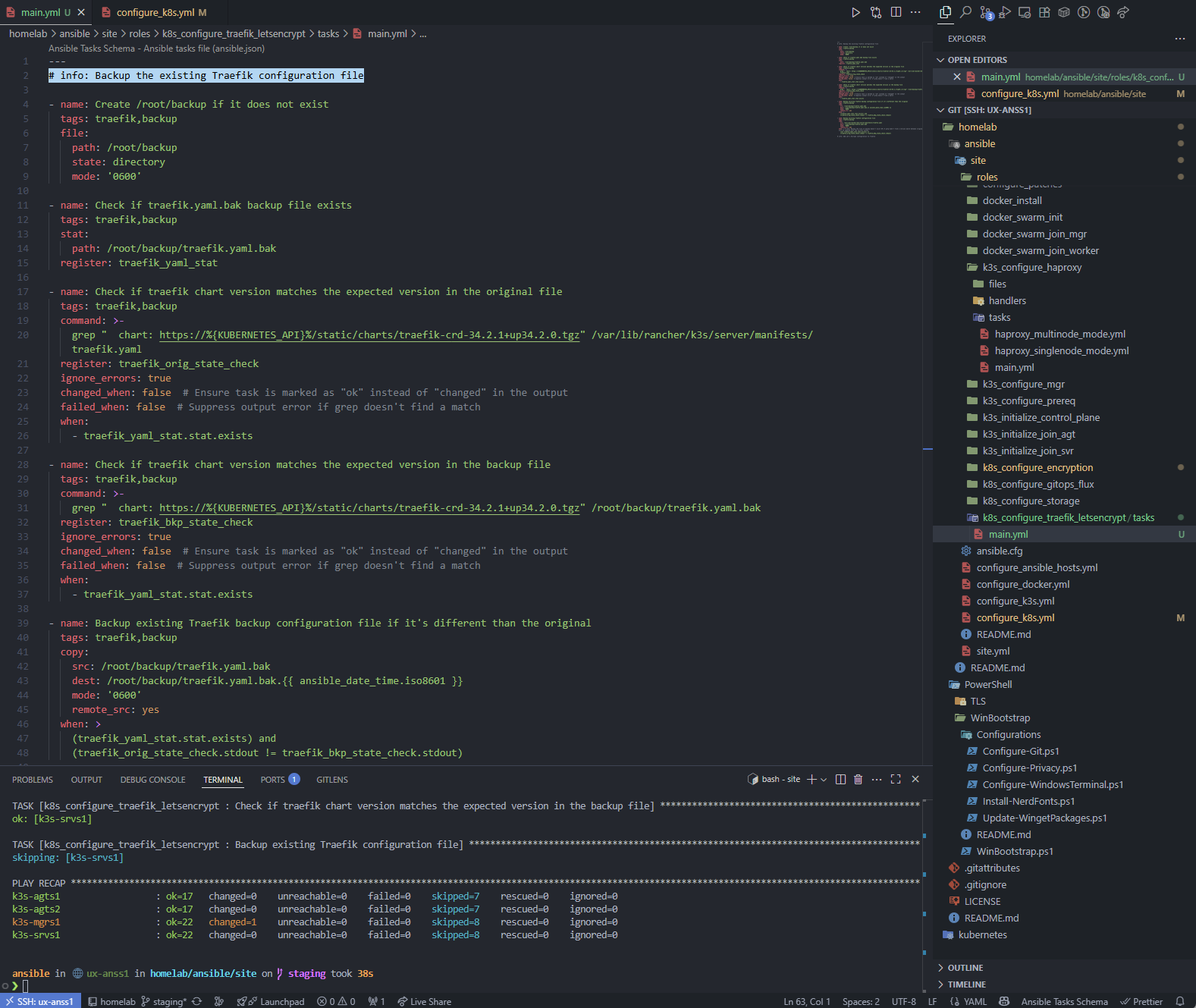Click Live Share in the status bar
The width and height of the screenshot is (1196, 1008).
424,1001
